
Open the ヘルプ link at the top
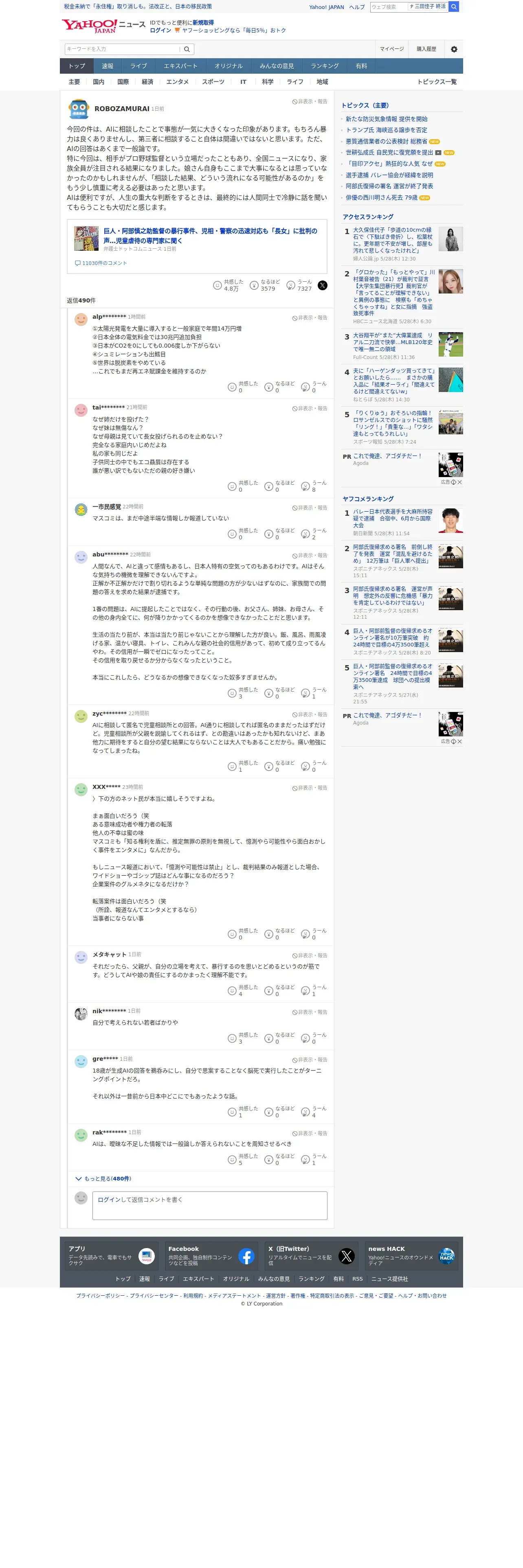point(357,7)
